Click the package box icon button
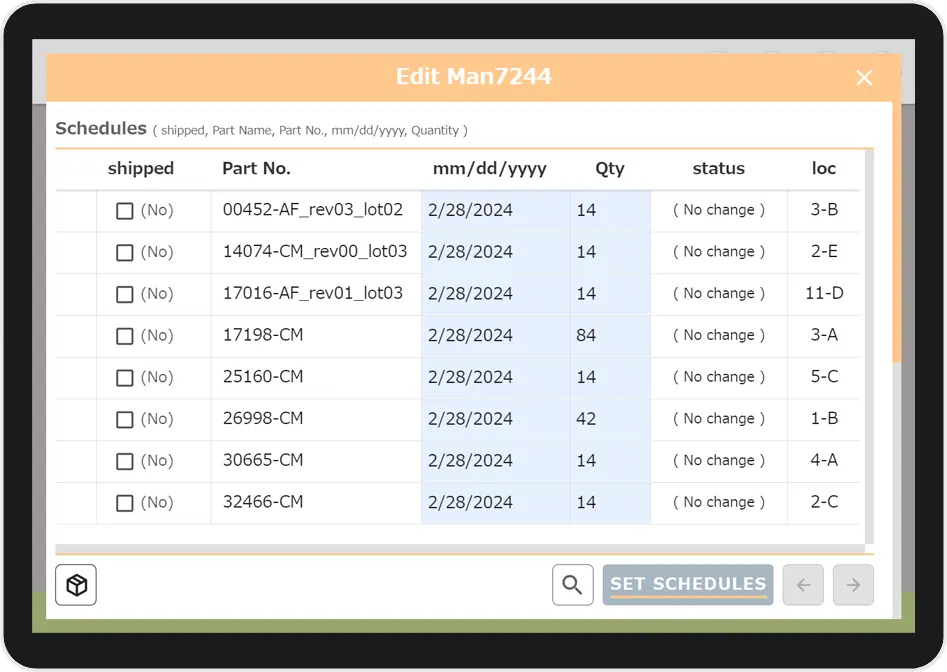Viewport: 947px width, 672px height. [x=76, y=585]
